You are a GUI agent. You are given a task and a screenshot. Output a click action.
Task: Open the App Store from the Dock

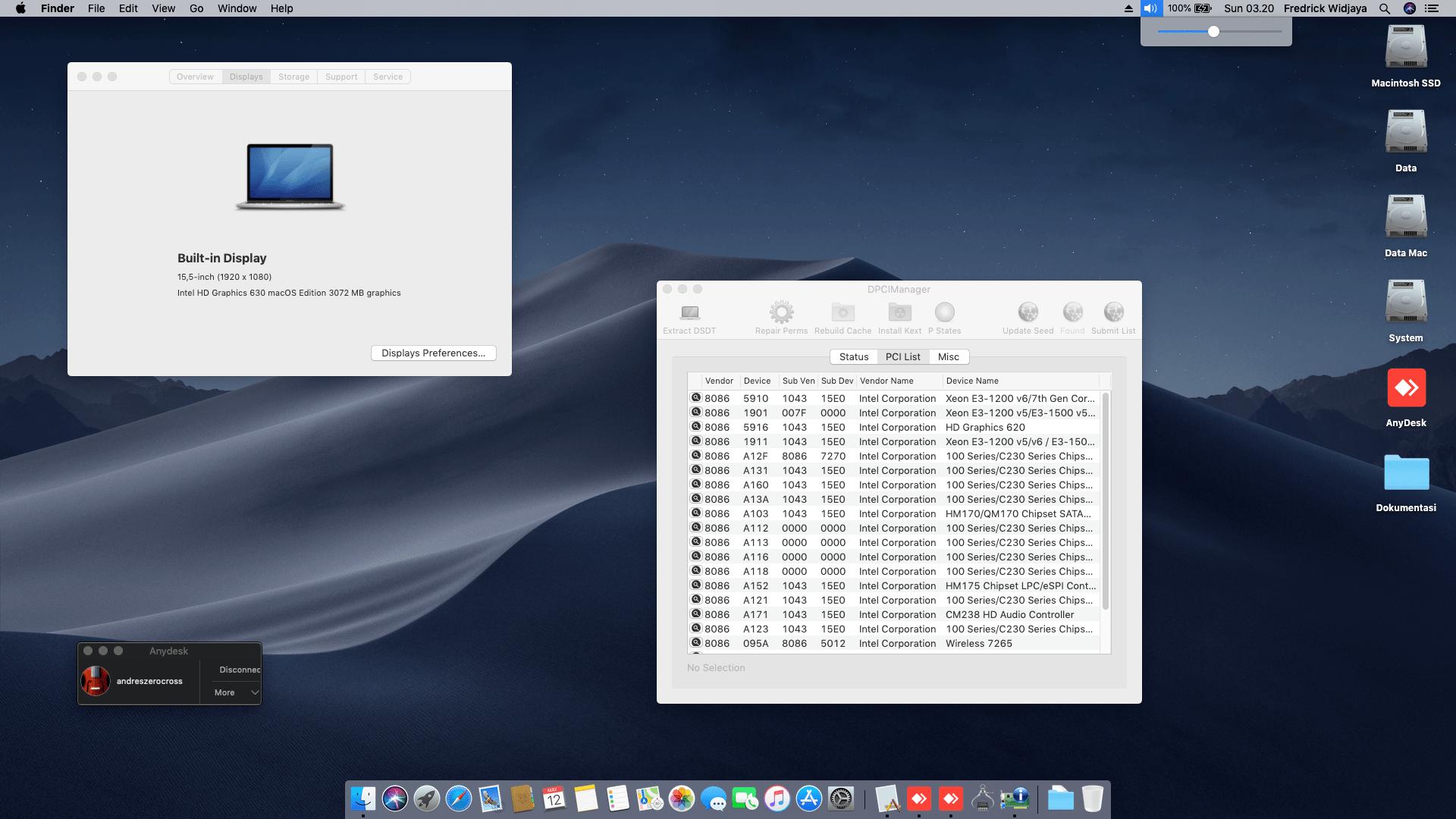(810, 799)
